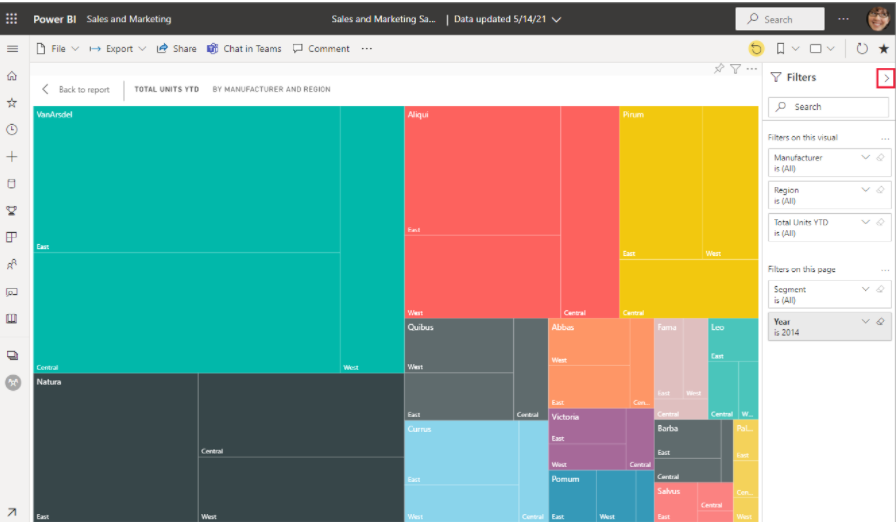The width and height of the screenshot is (896, 522).
Task: Select the Pirum East yellow tile
Action: click(661, 182)
